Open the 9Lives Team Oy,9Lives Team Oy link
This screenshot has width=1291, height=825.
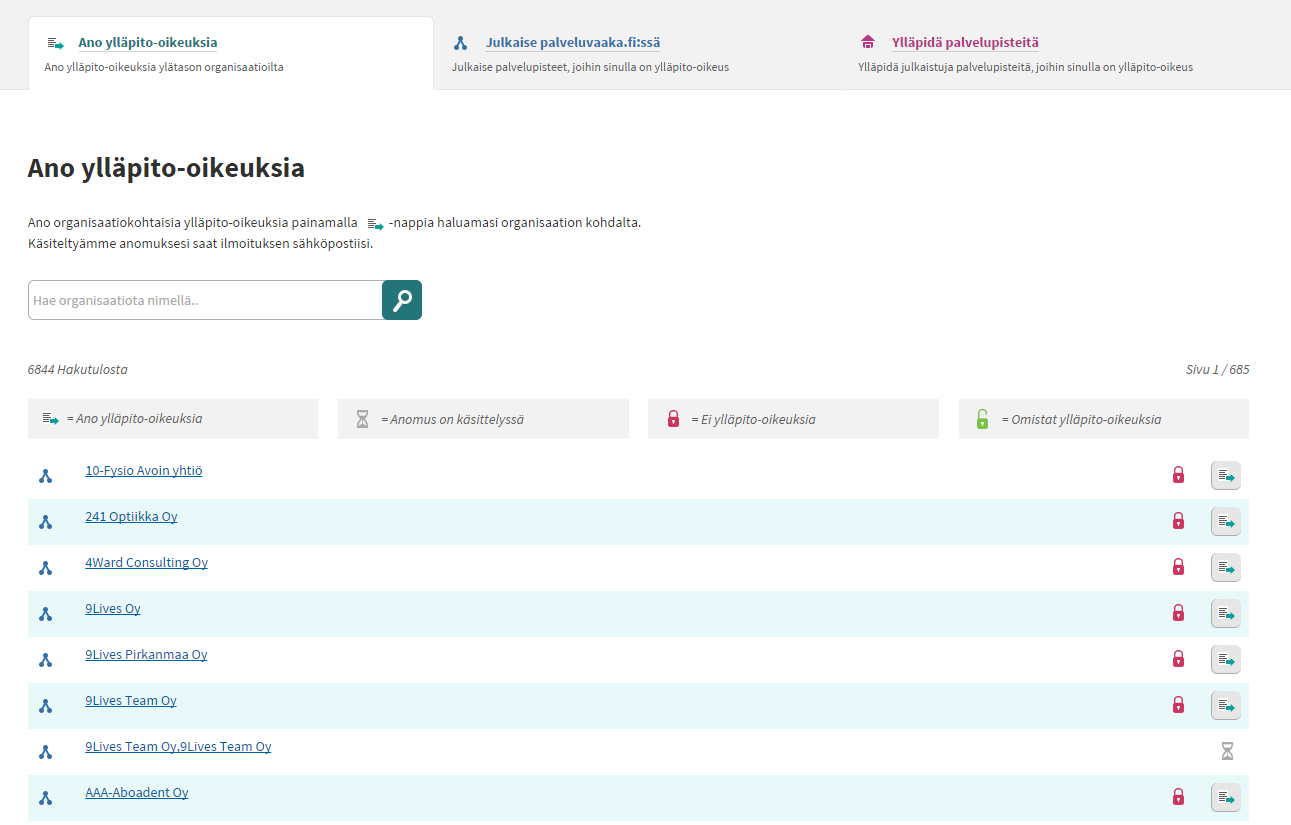tap(178, 746)
